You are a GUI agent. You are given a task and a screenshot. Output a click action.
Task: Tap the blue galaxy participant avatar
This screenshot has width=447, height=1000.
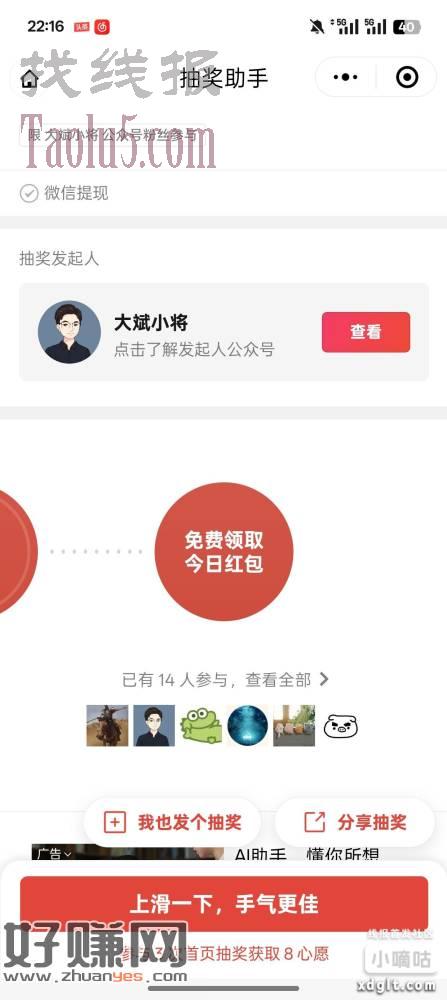coord(247,726)
